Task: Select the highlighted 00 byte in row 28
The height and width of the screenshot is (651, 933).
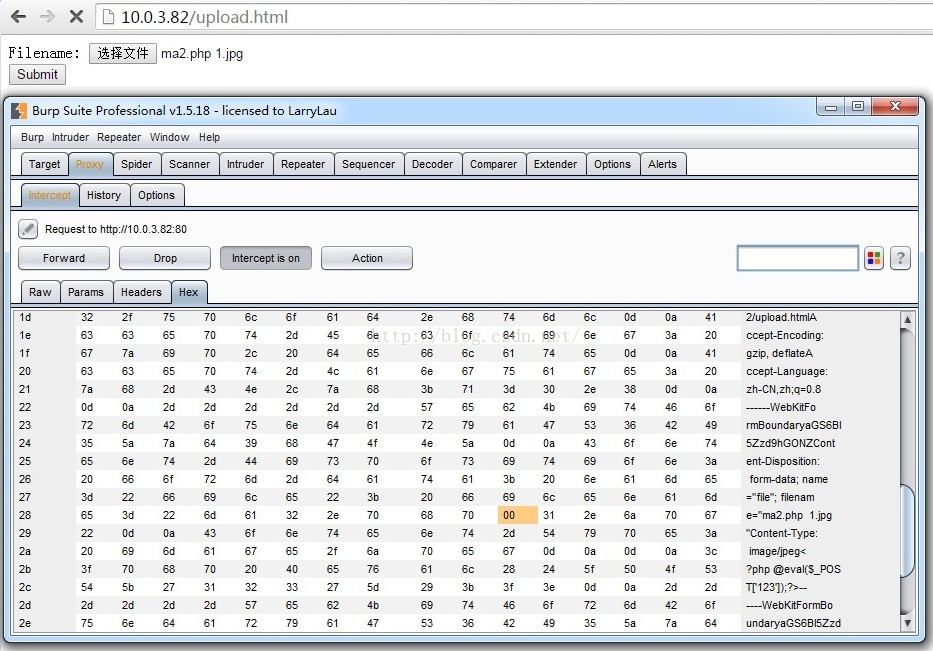Action: point(518,515)
